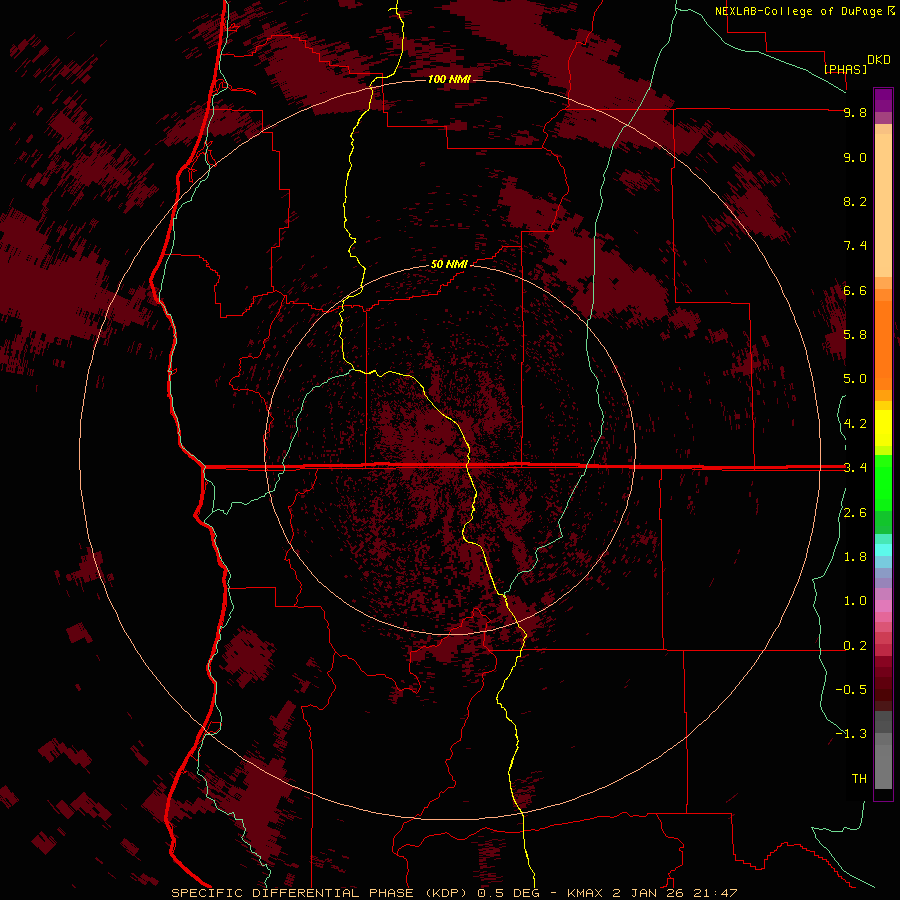Pick the bright green color band
Image resolution: width=900 pixels, height=900 pixels.
point(883,483)
